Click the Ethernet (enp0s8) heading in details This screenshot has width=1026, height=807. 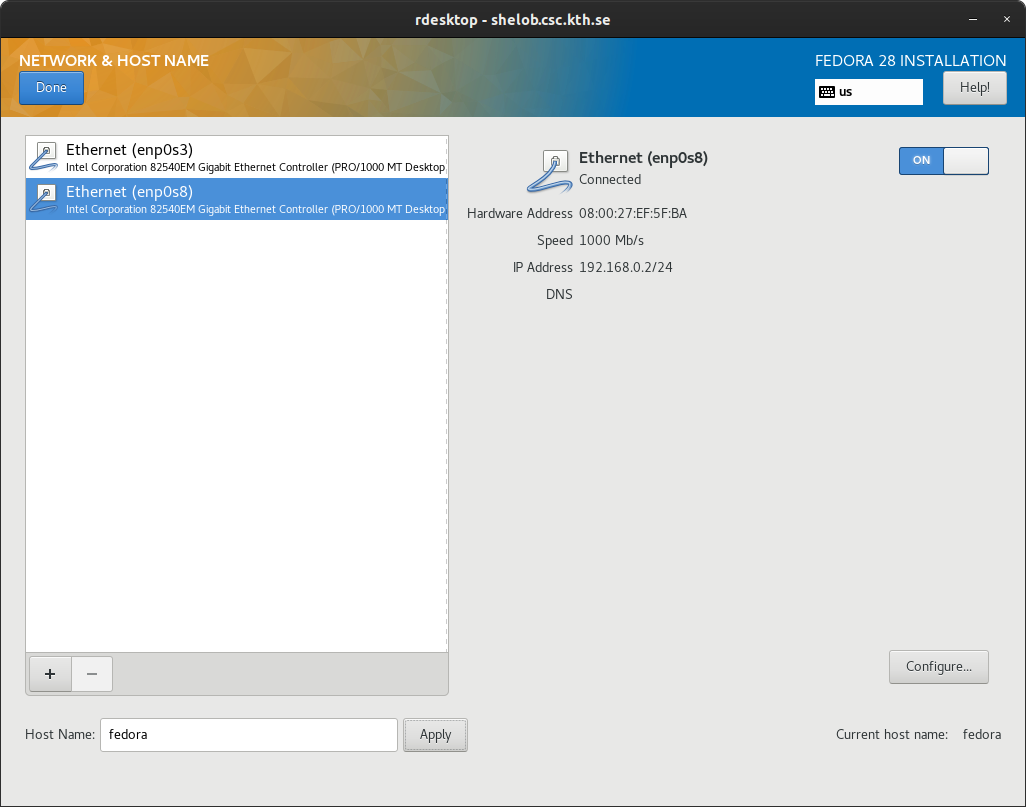(x=643, y=158)
